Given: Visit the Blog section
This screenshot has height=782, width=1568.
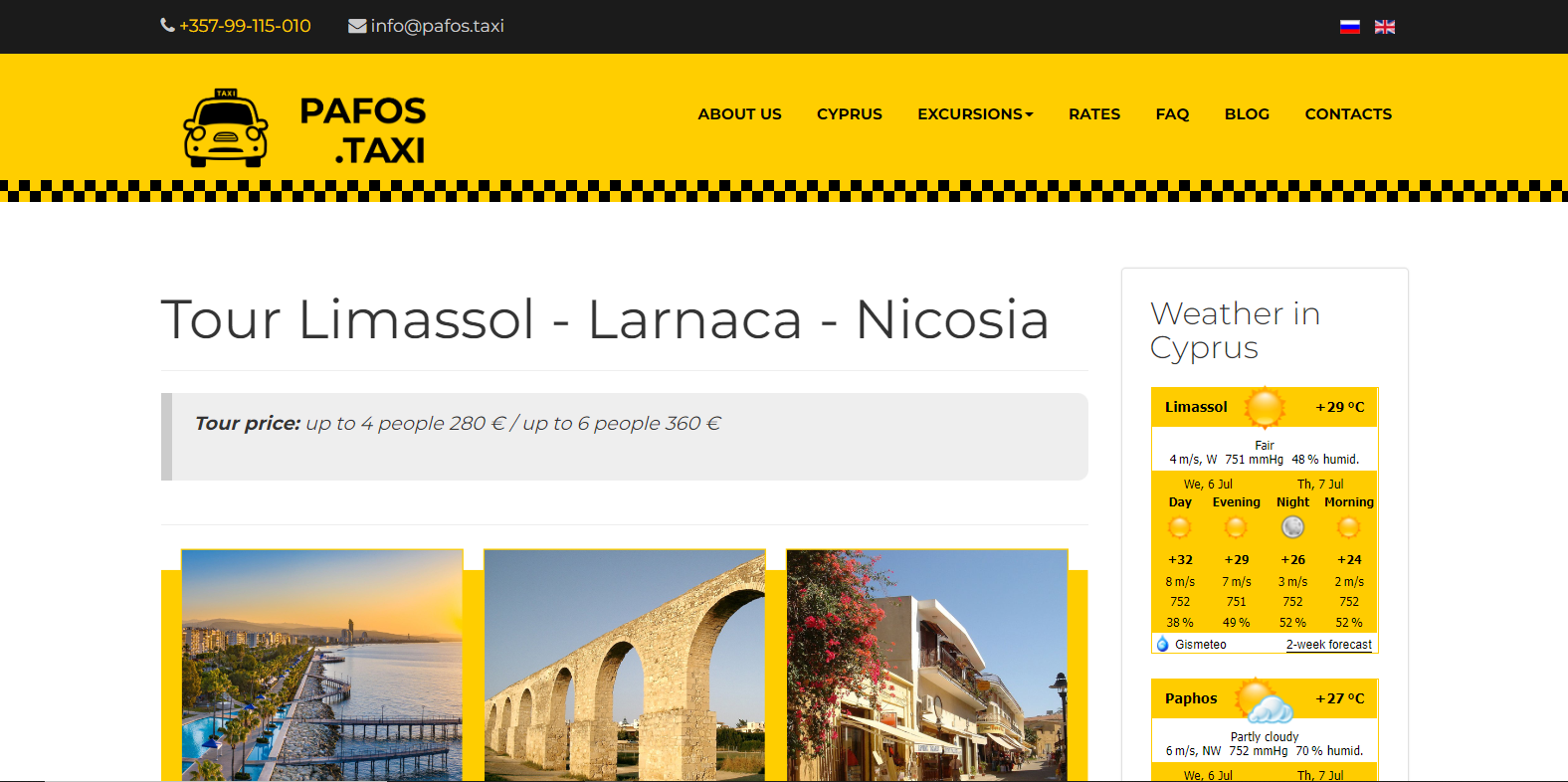Looking at the screenshot, I should pos(1247,113).
